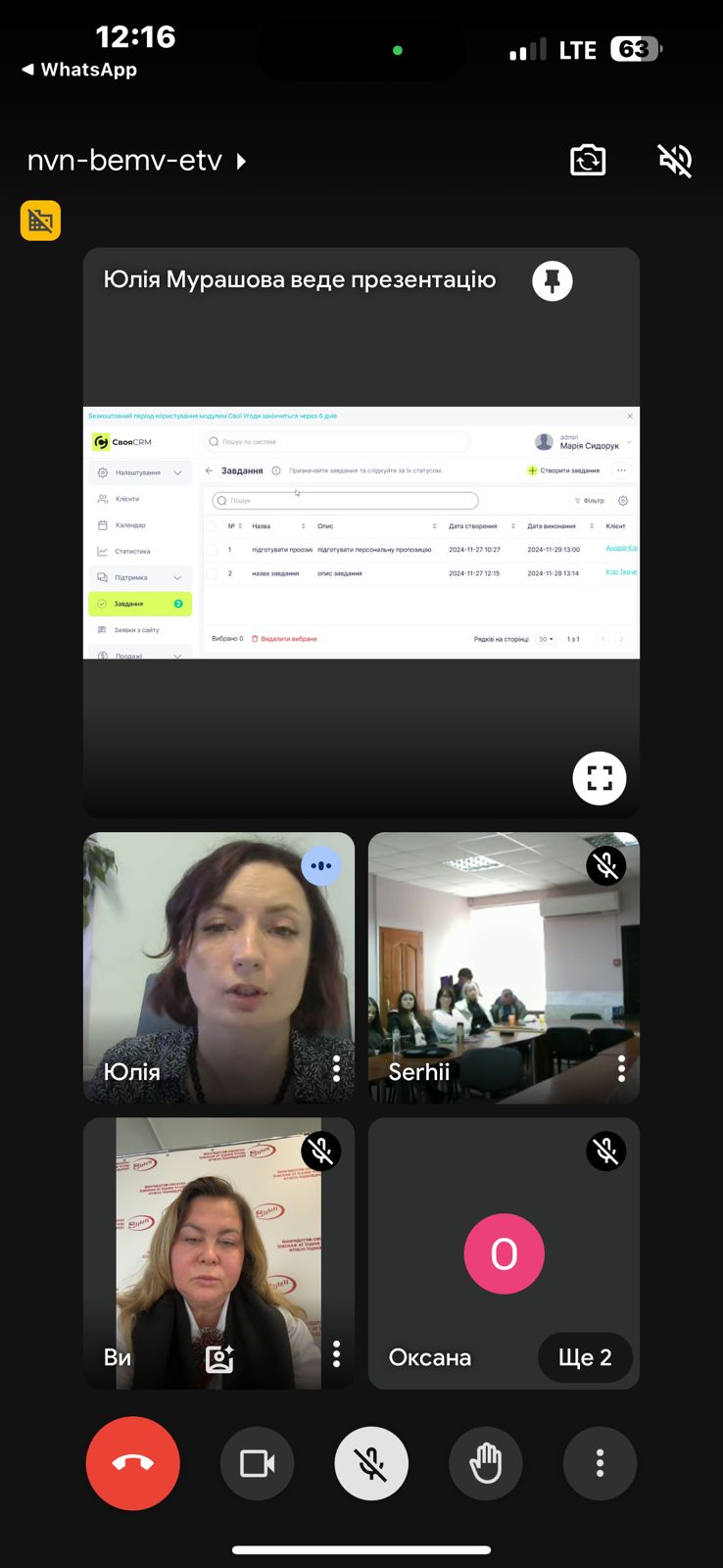Expand the presentation to fullscreen
This screenshot has width=723, height=1568.
coord(600,778)
